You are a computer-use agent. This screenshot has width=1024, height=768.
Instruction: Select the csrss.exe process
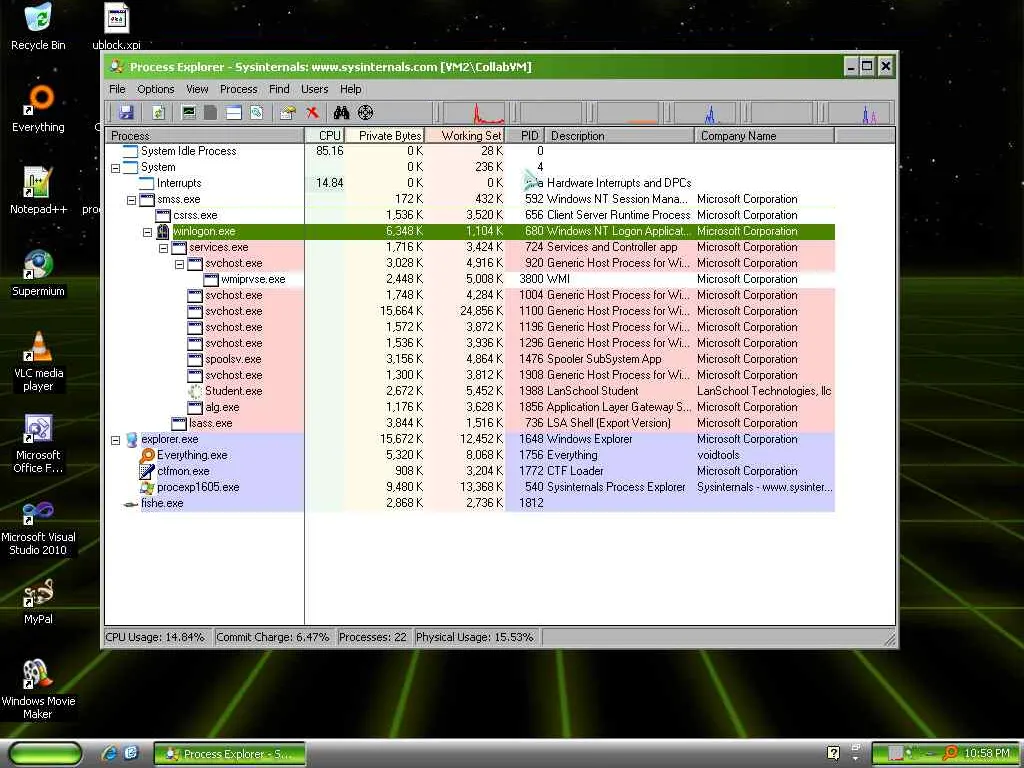pyautogui.click(x=470, y=215)
